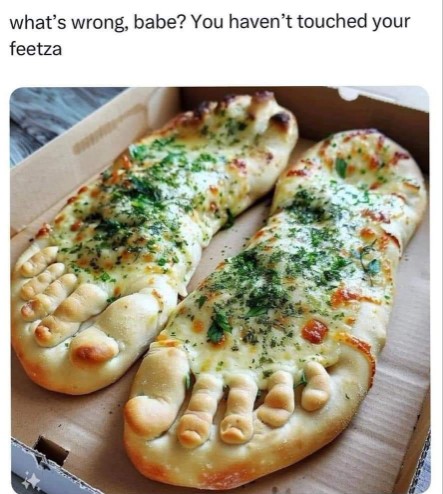Click the word "your" ending the first line

coord(391,23)
